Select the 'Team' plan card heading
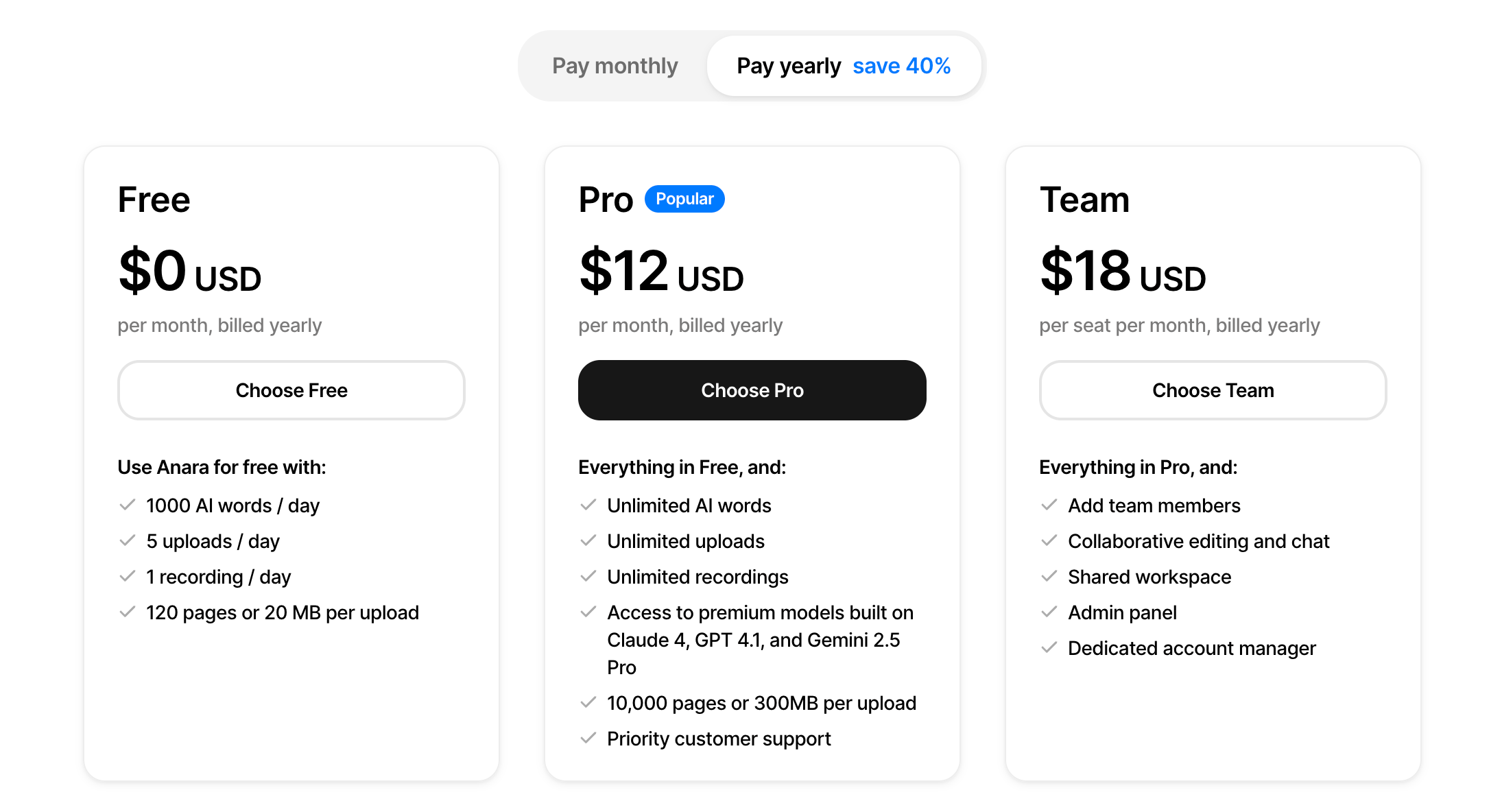The image size is (1502, 812). 1085,199
